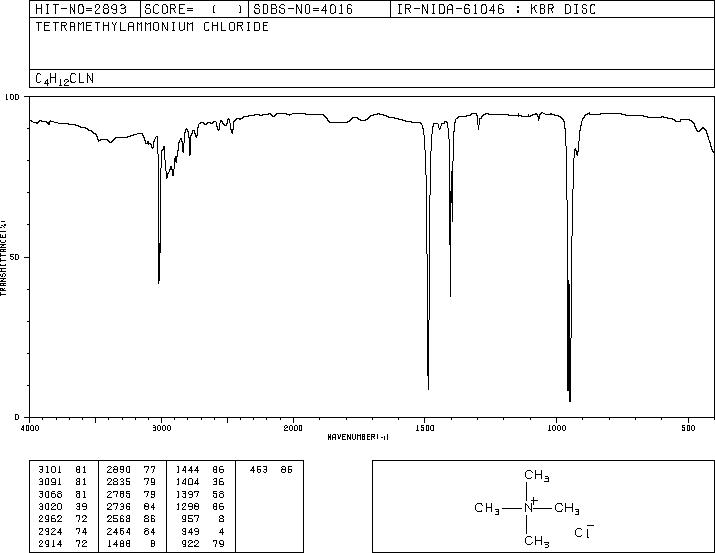Click the Cl- chloride ion in structure
The height and width of the screenshot is (553, 715).
pyautogui.click(x=584, y=532)
